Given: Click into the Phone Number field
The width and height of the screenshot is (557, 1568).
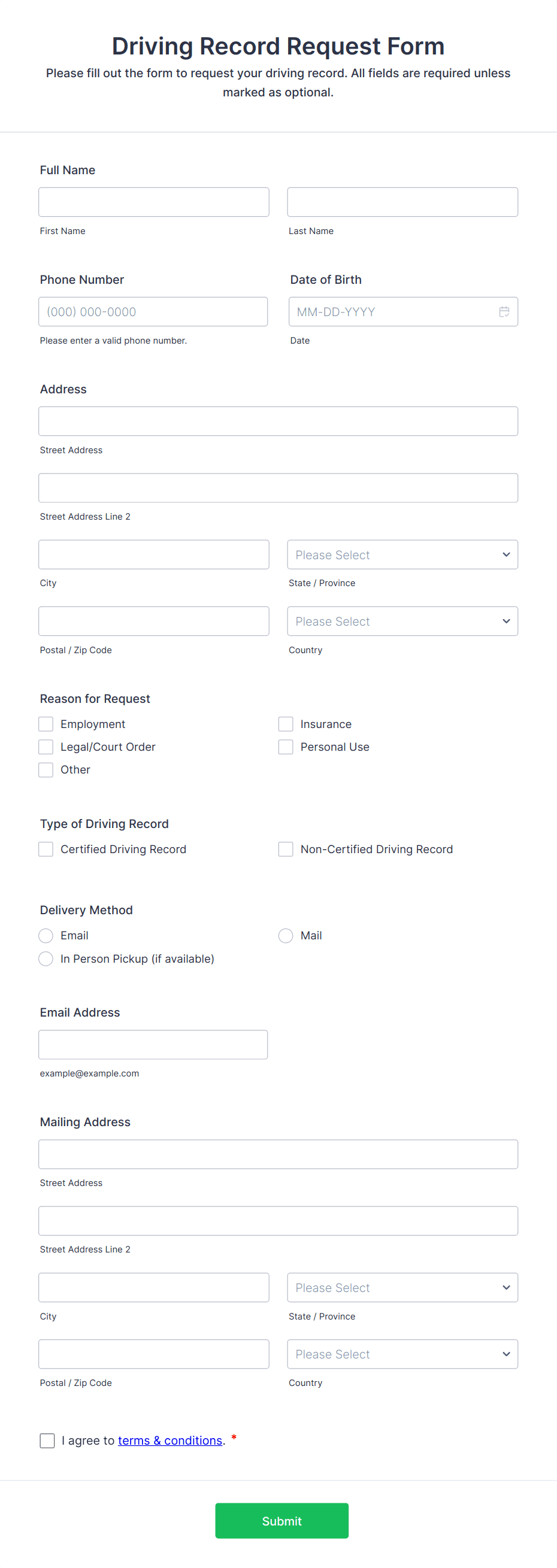Looking at the screenshot, I should [x=153, y=312].
